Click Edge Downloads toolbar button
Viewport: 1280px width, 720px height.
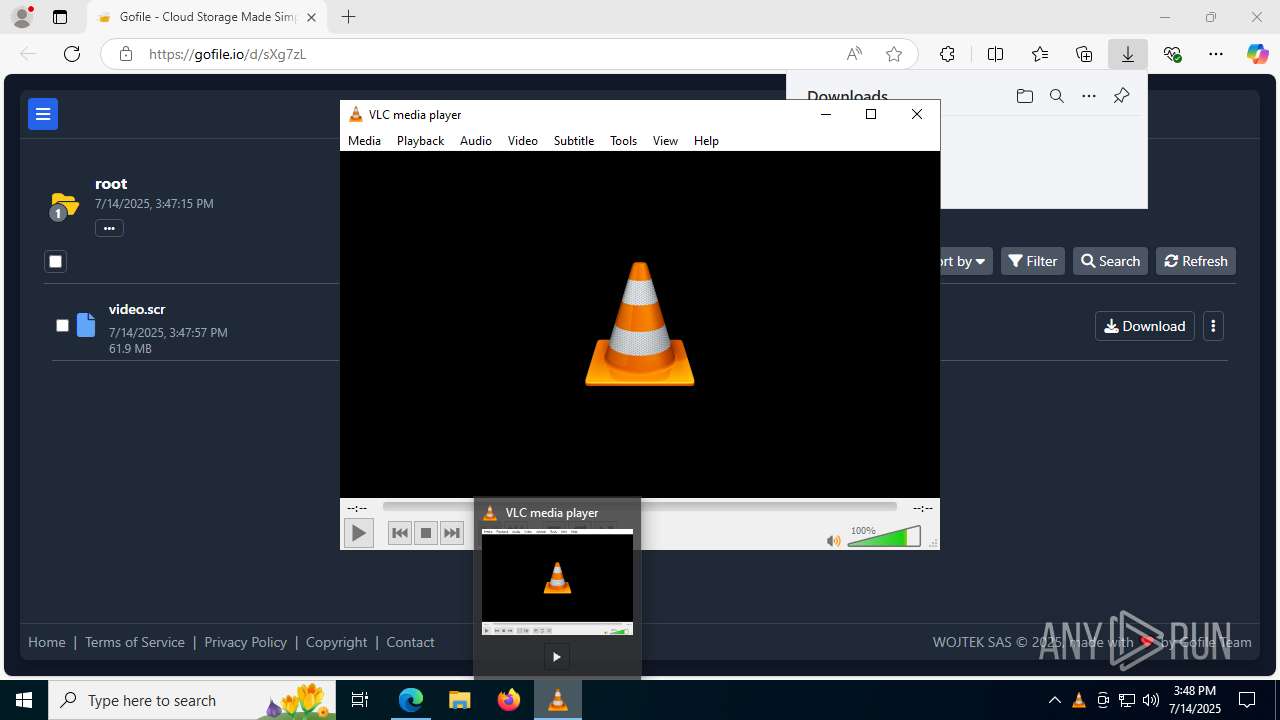coord(1128,54)
